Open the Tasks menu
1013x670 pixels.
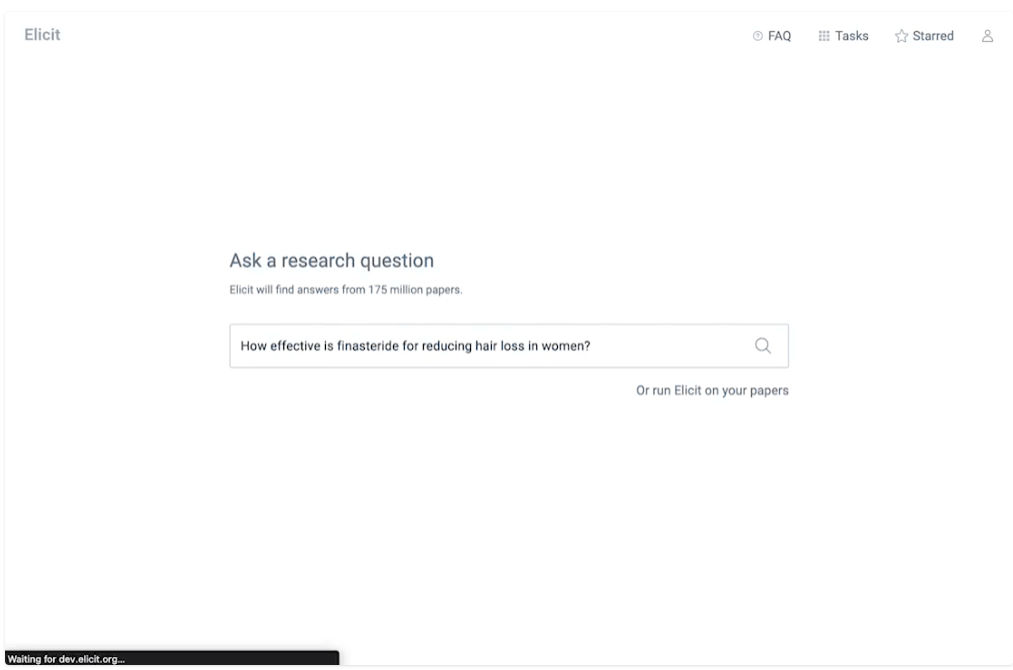(x=843, y=36)
